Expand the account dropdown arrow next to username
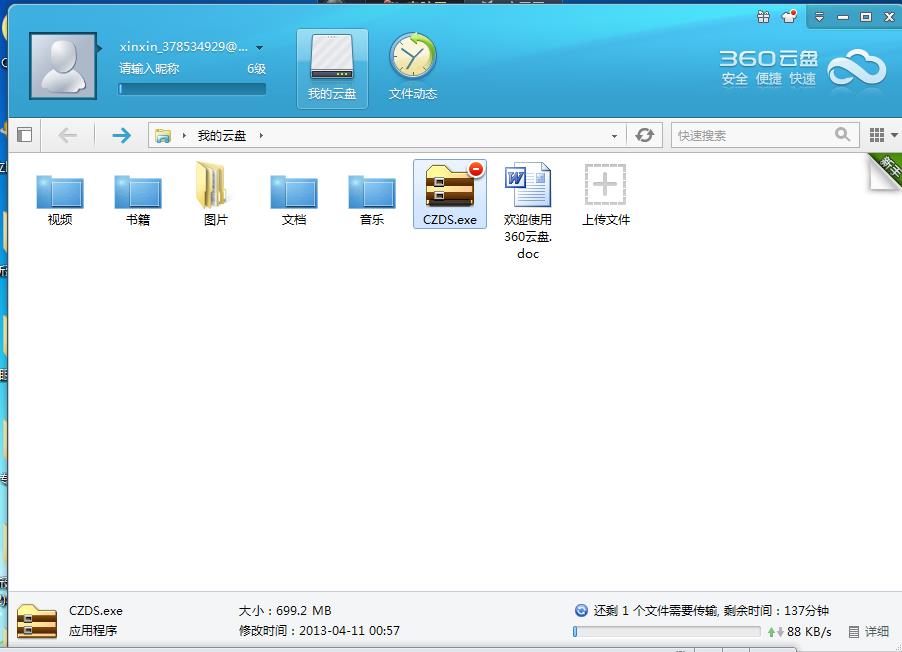The image size is (902, 652). tap(259, 47)
